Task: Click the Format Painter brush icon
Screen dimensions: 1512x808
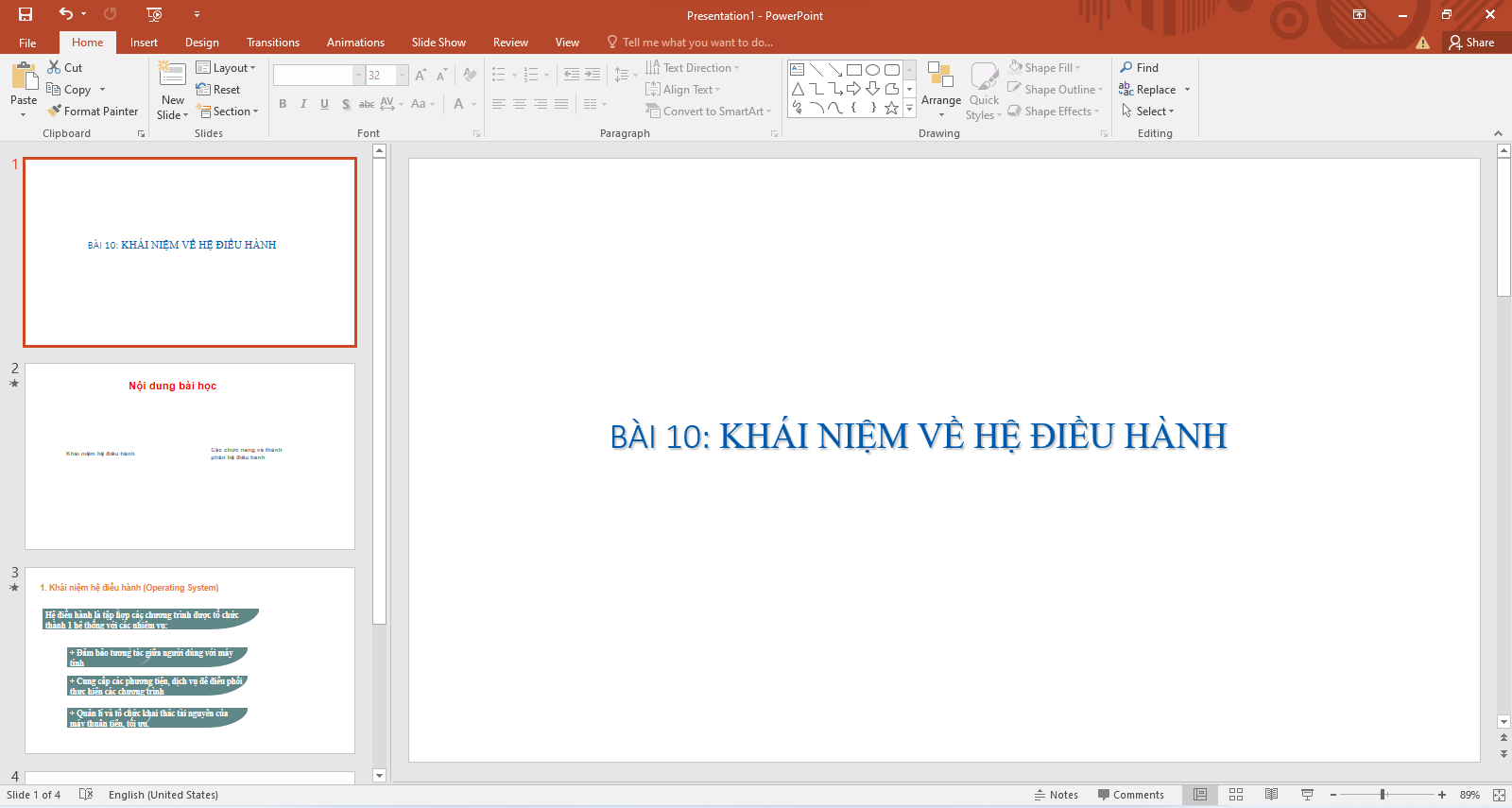Action: point(55,112)
